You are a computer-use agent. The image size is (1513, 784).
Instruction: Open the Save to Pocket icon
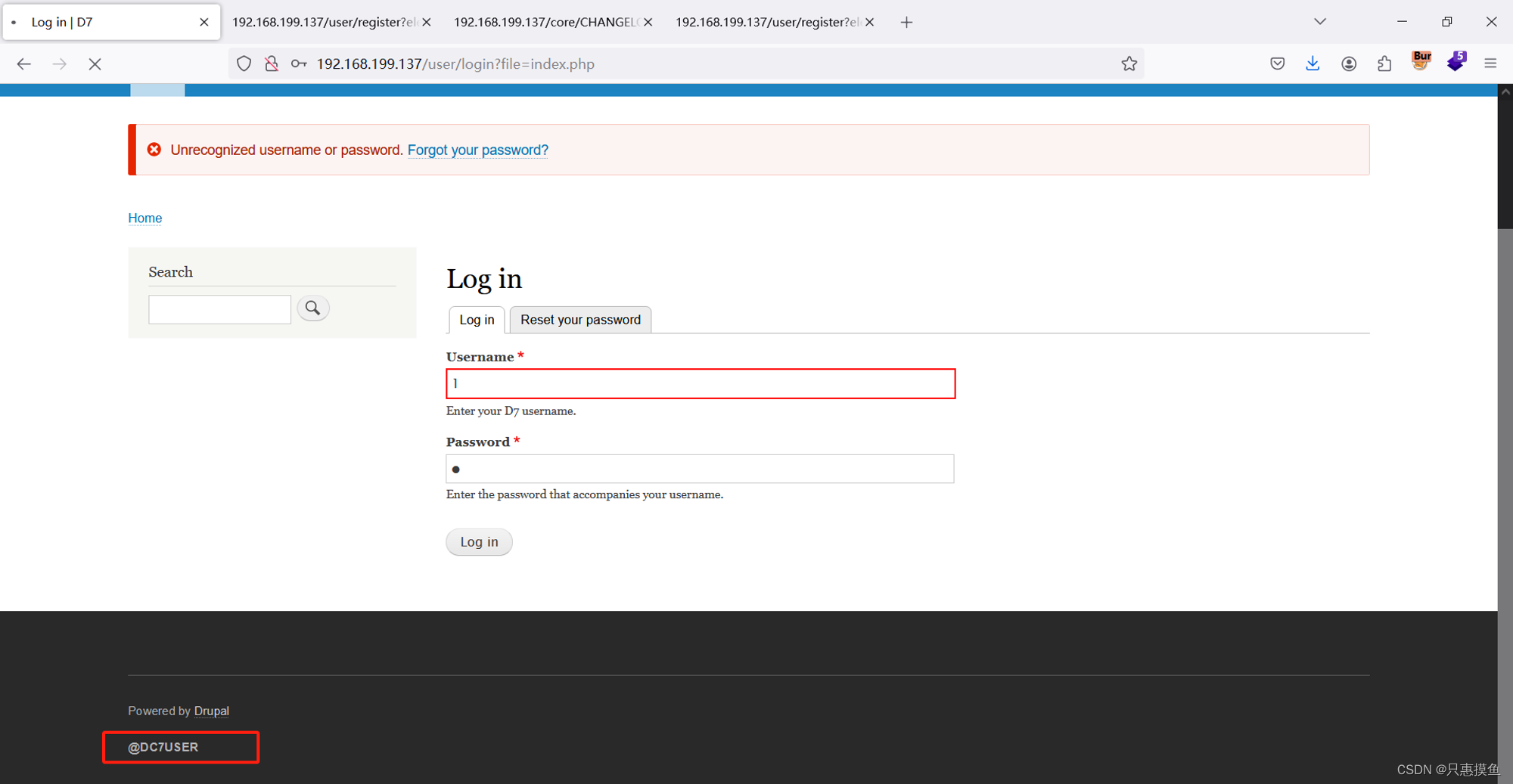[1277, 64]
